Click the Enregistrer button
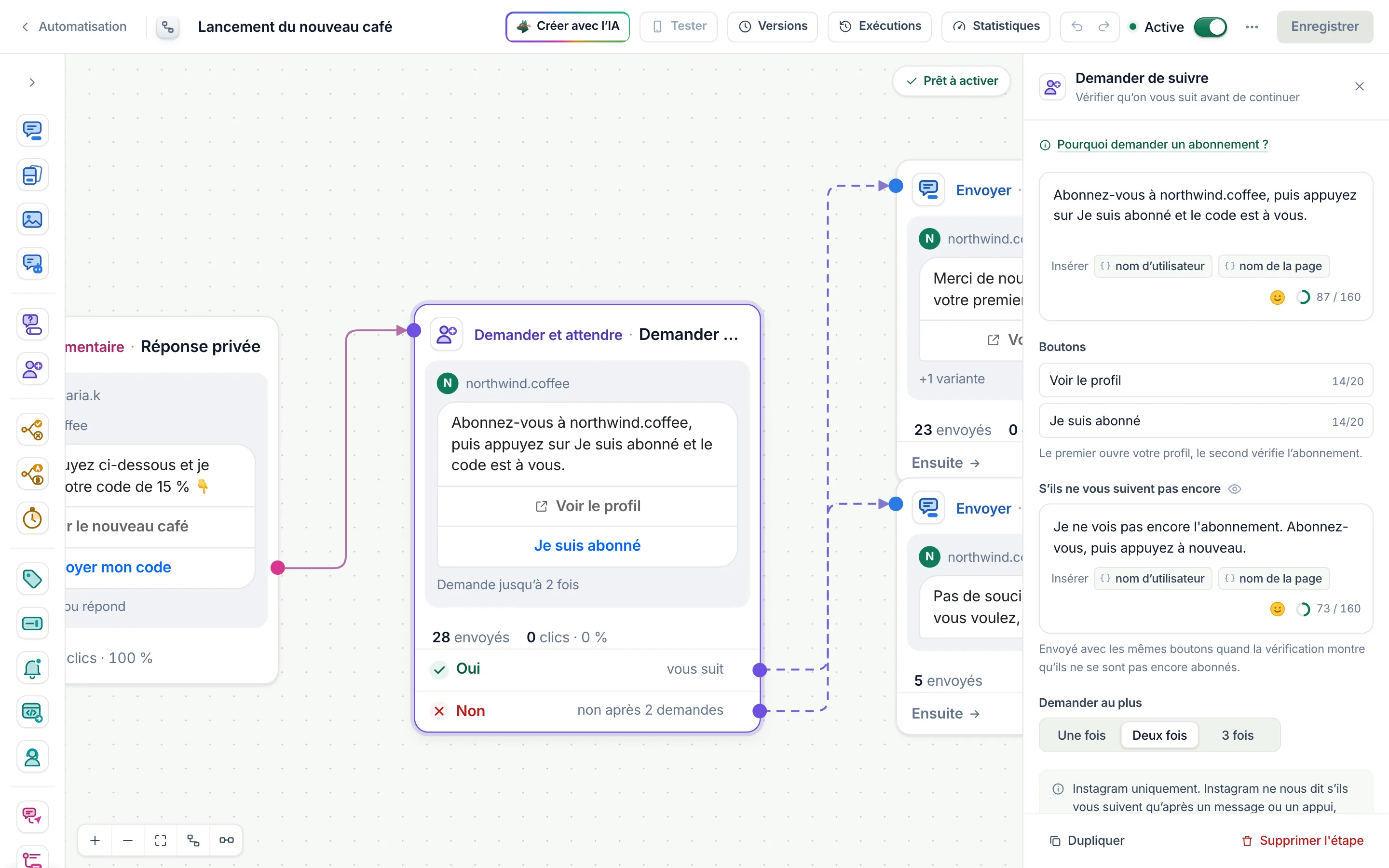 click(x=1325, y=27)
